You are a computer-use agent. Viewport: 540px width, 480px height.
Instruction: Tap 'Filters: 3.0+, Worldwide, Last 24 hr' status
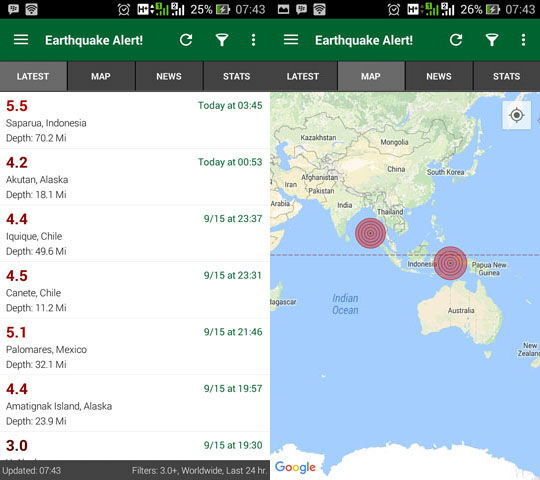[199, 470]
